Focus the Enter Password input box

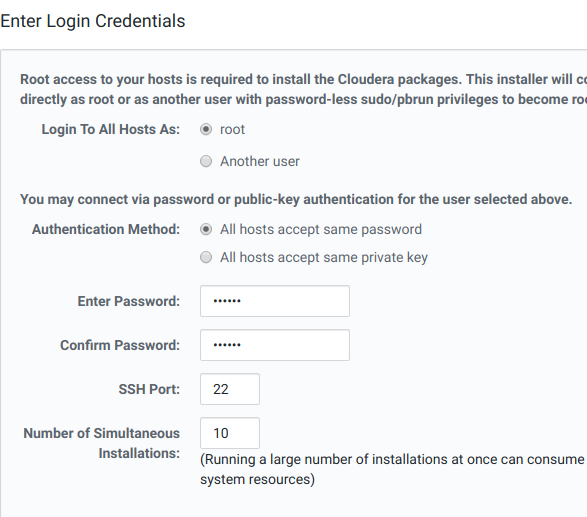click(275, 301)
